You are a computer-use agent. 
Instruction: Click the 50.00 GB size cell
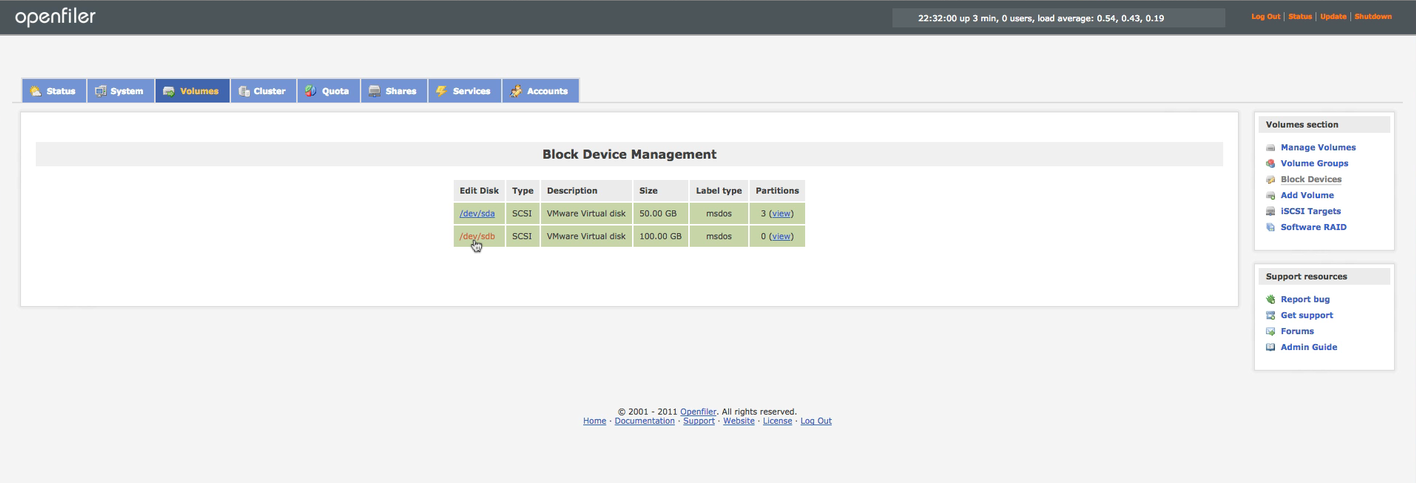(660, 213)
